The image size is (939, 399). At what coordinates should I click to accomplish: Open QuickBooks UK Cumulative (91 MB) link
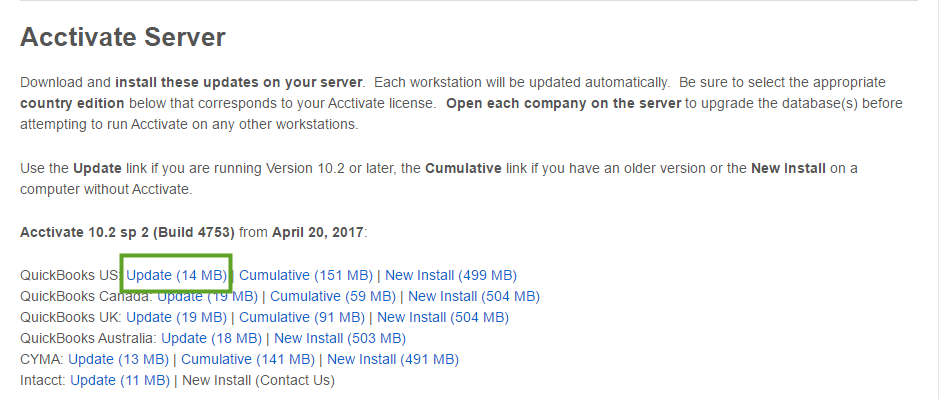302,317
